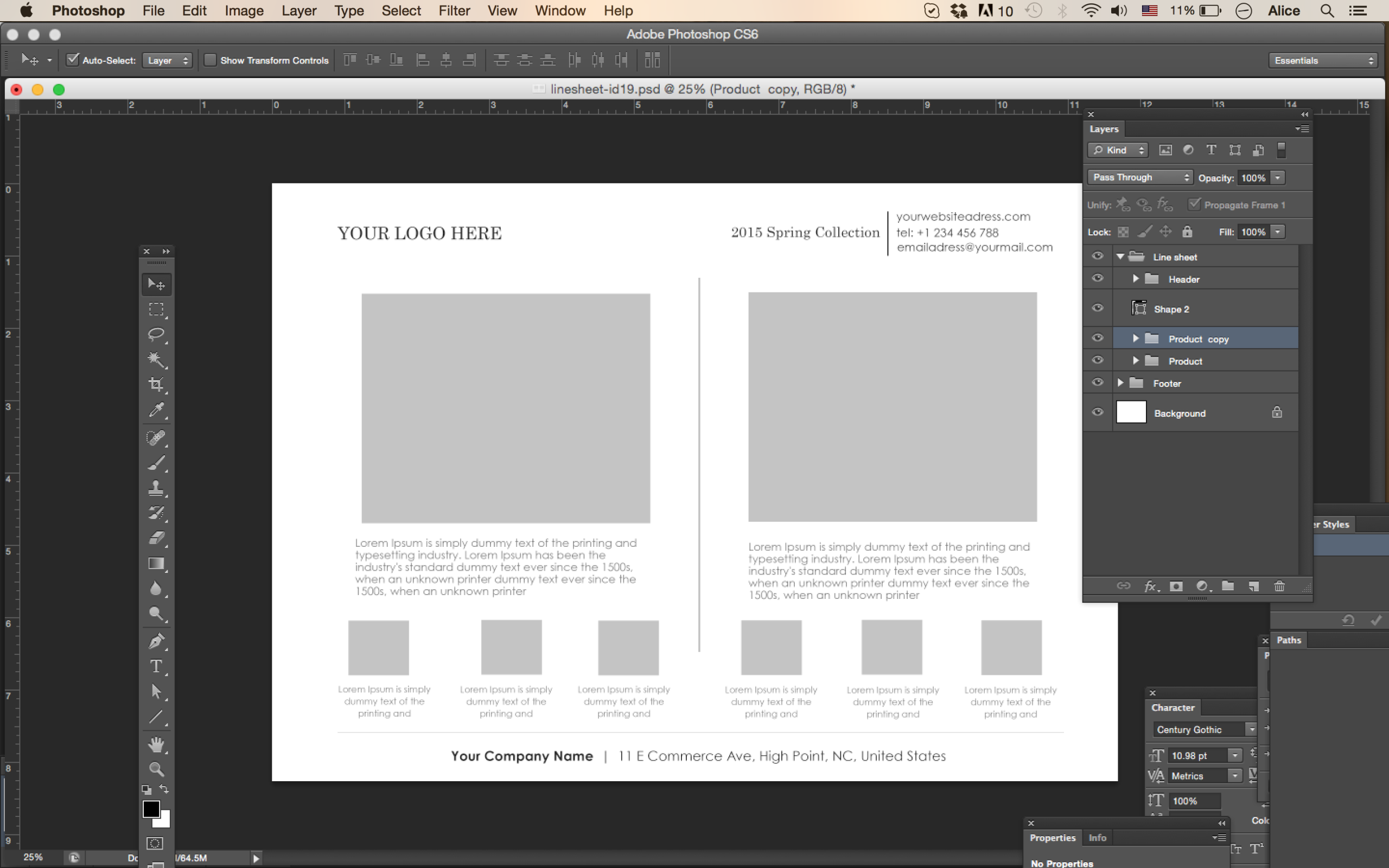Screen dimensions: 1389x868
Task: Swap foreground and background colors
Action: [164, 789]
